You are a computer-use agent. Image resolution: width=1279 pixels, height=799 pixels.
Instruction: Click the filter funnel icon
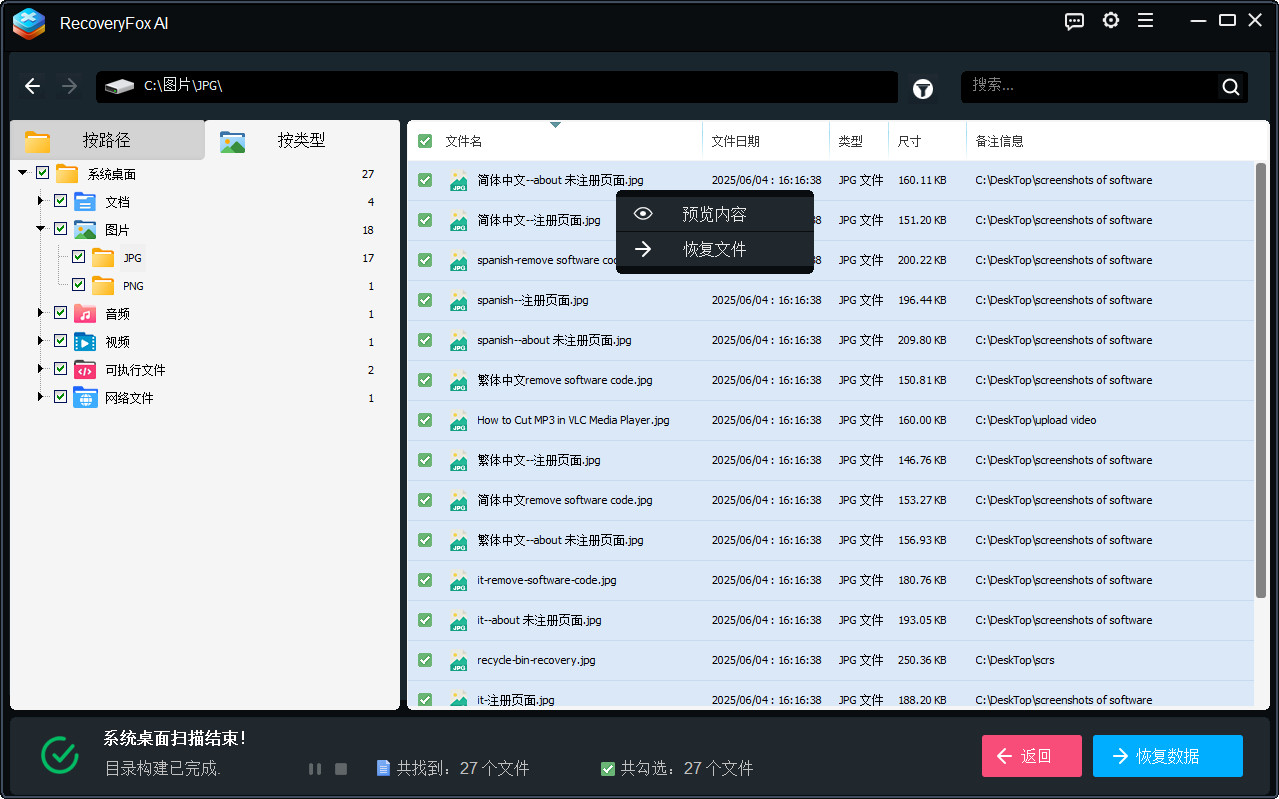[922, 89]
